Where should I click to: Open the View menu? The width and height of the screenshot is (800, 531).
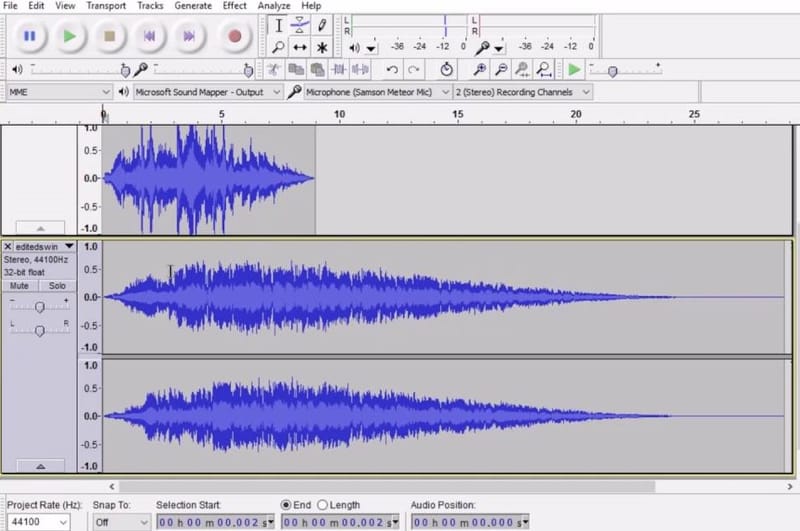click(x=65, y=6)
